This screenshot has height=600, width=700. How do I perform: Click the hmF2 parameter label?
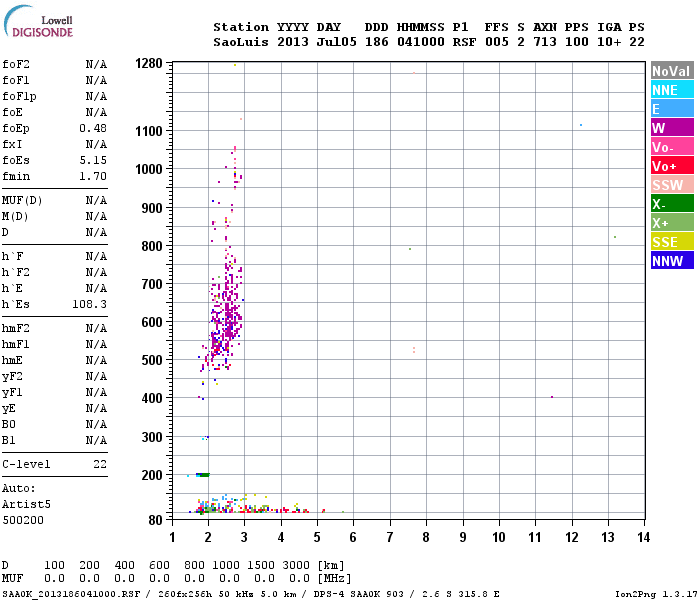click(x=16, y=329)
